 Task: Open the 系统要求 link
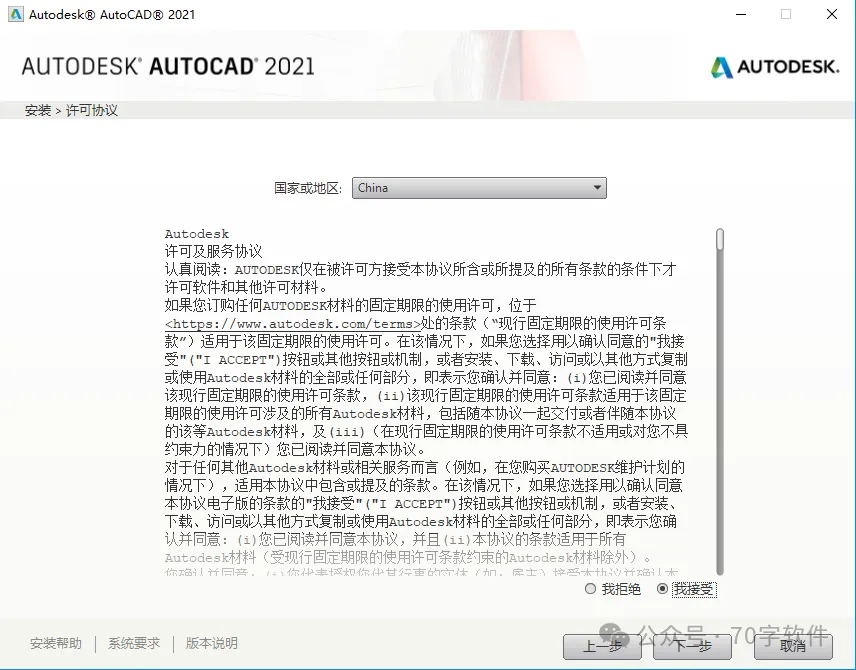pyautogui.click(x=134, y=643)
